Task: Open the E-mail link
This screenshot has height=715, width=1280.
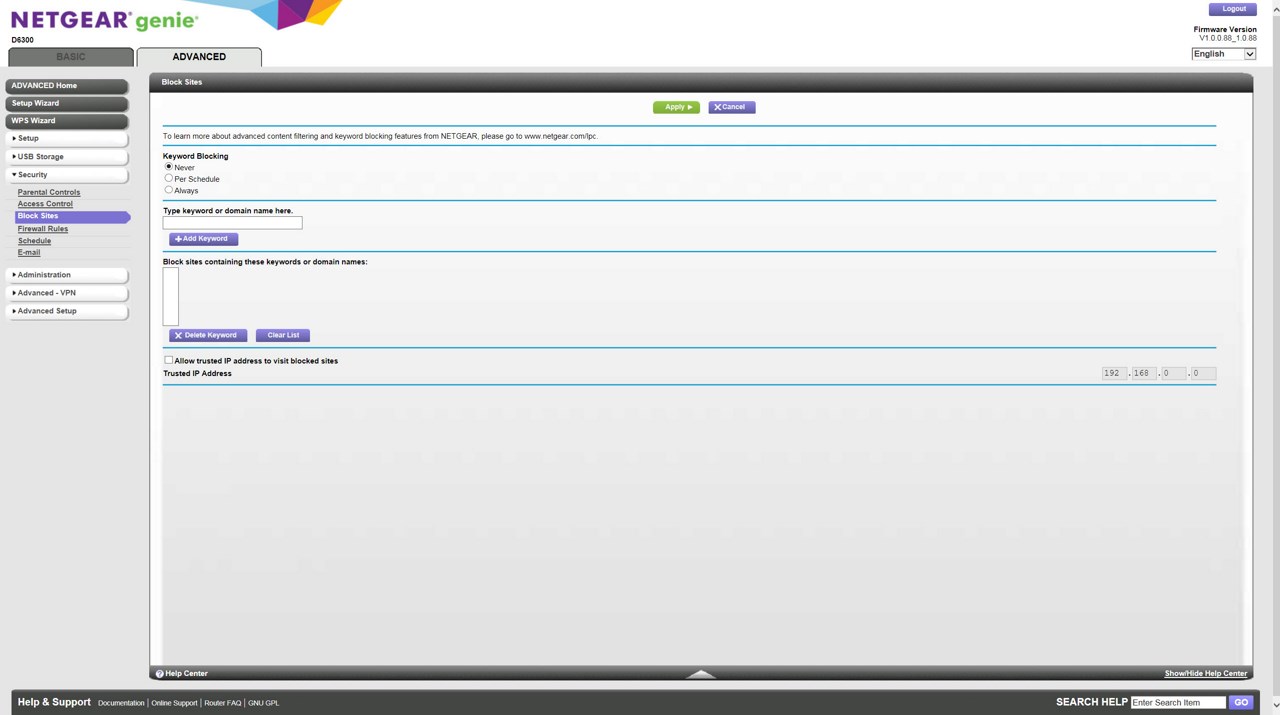Action: (29, 253)
